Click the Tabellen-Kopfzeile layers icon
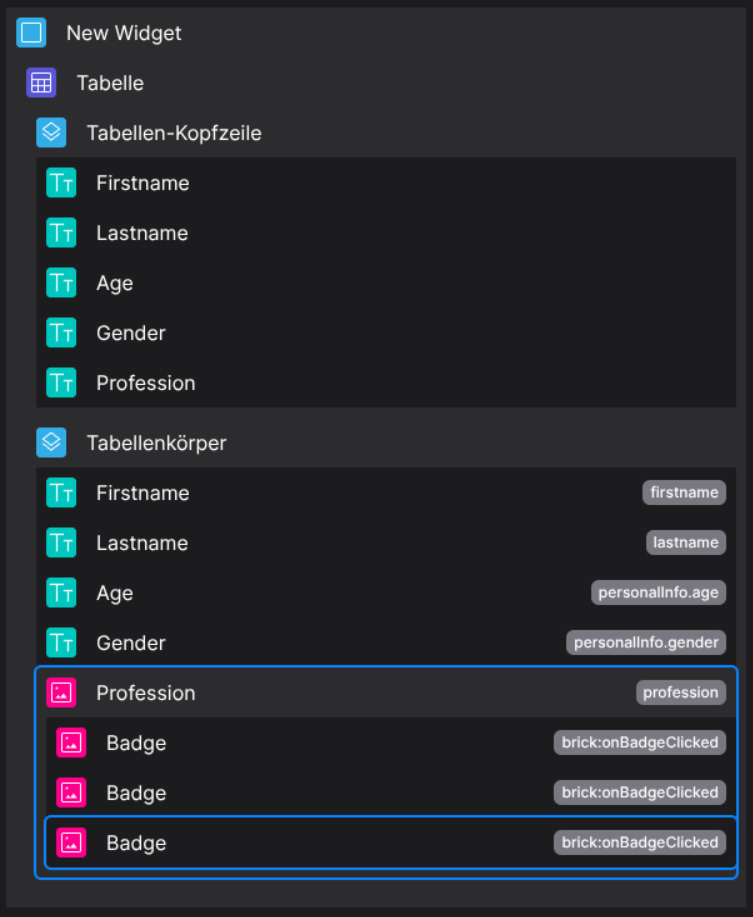The height and width of the screenshot is (917, 753). [x=51, y=133]
